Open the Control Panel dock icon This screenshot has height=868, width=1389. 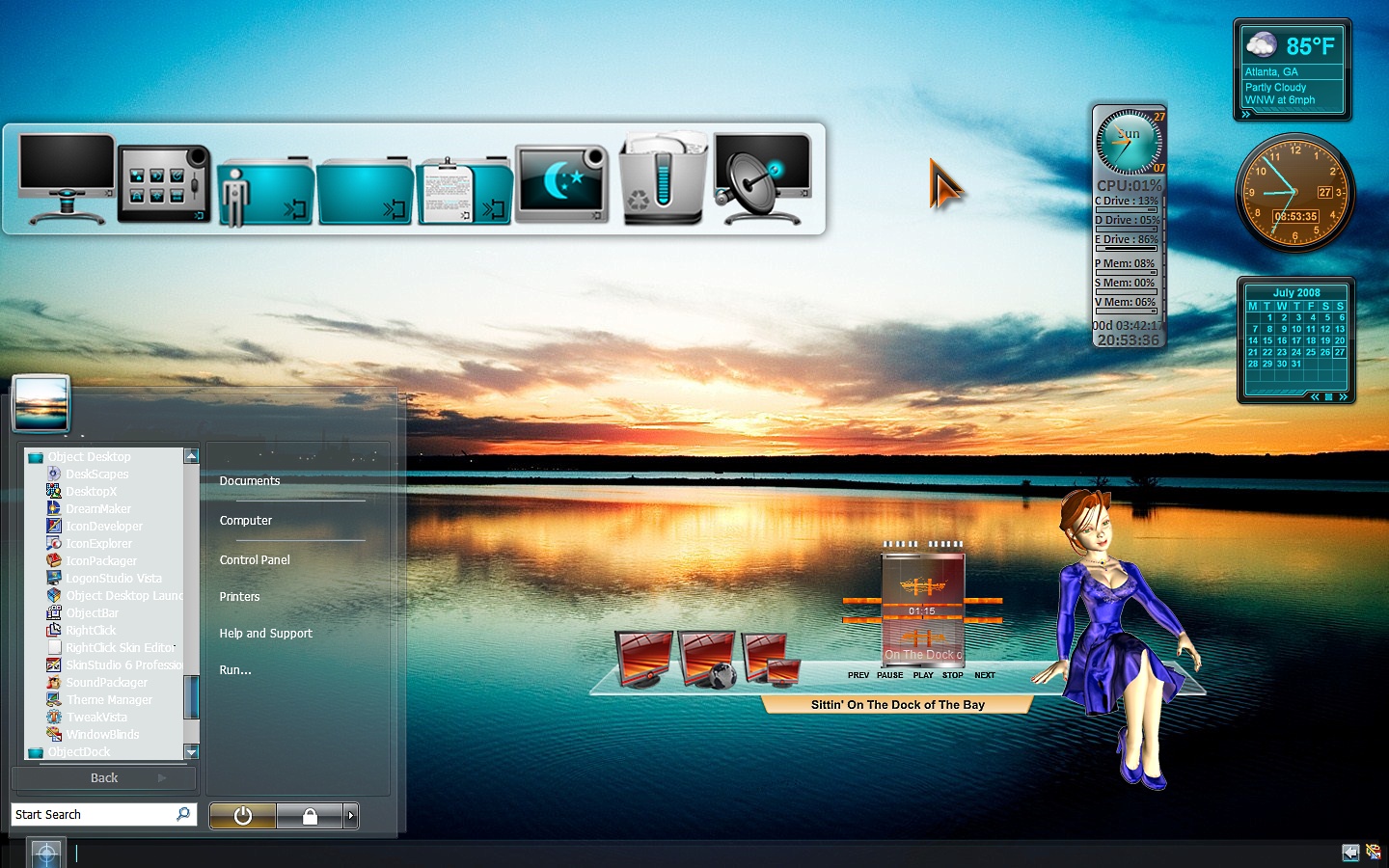164,183
